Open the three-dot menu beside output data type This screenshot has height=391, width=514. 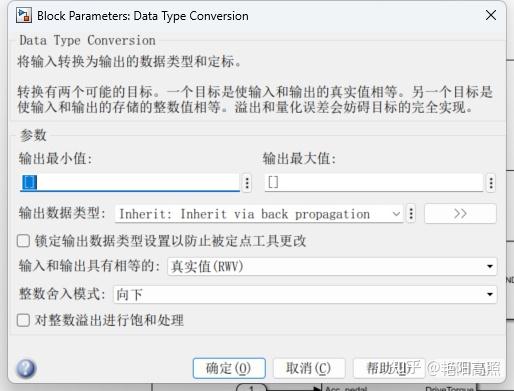411,214
